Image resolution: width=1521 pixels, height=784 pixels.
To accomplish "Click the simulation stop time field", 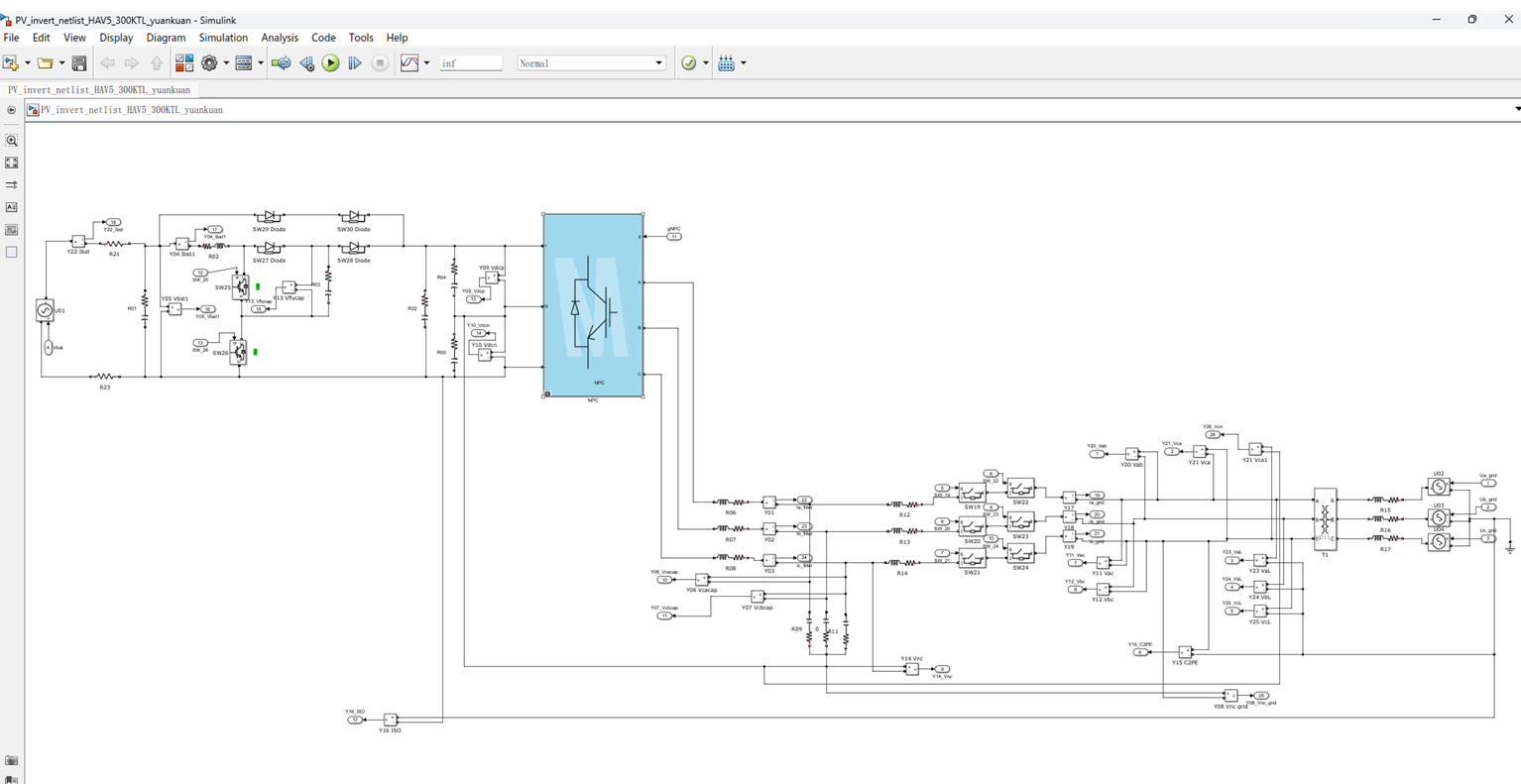I will point(470,63).
